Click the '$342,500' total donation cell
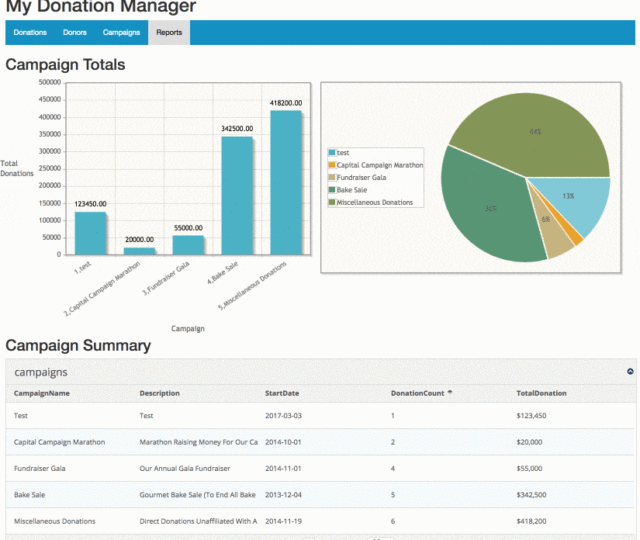640x540 pixels. (x=531, y=495)
